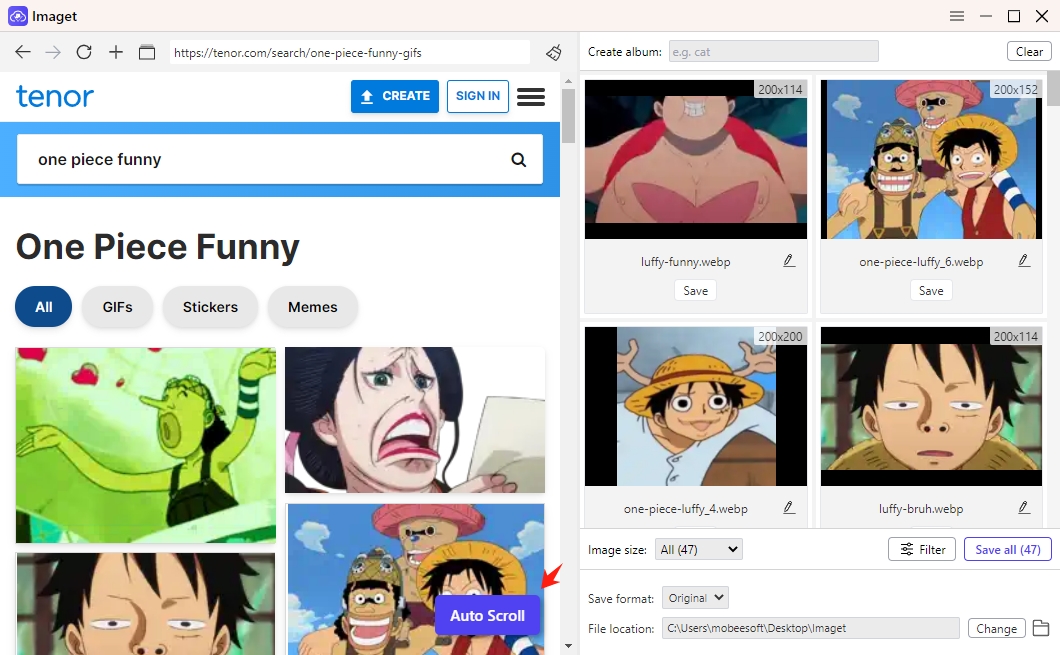
Task: Change the file location with Change button
Action: [x=996, y=629]
